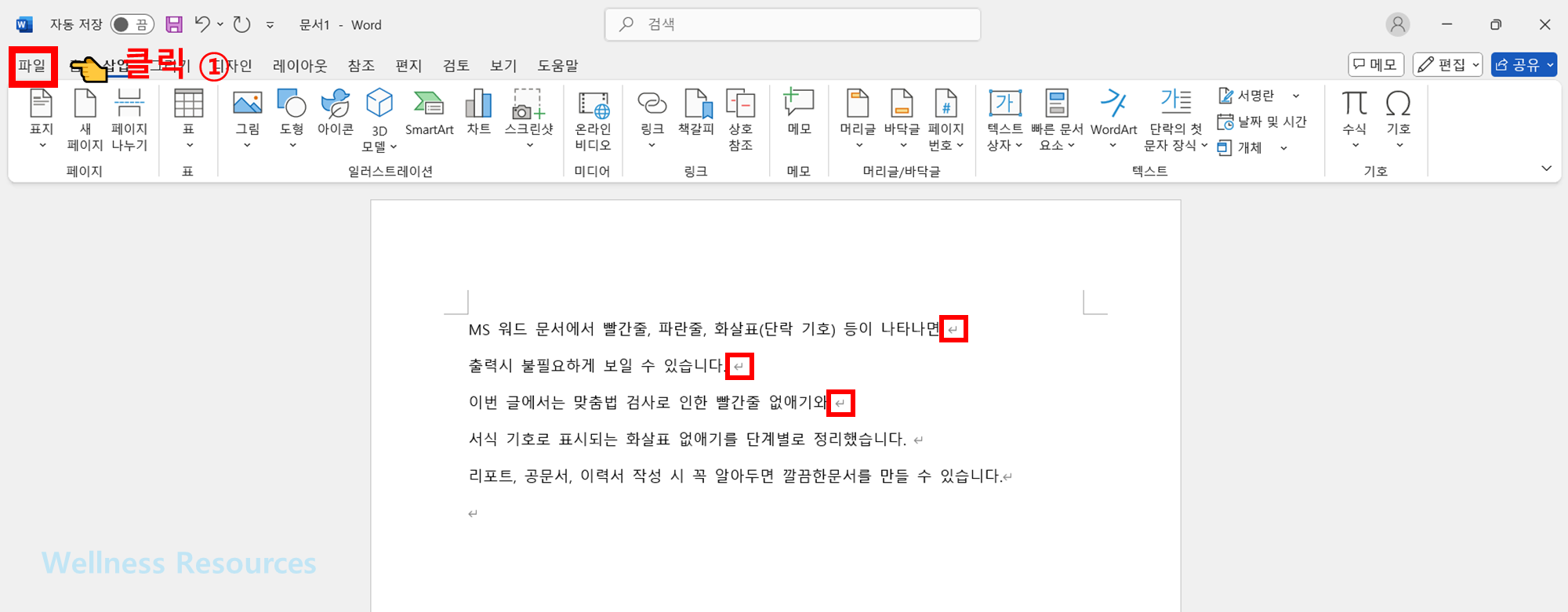This screenshot has width=1568, height=612.
Task: Toggle the 자동 저장 switch
Action: coord(132,25)
